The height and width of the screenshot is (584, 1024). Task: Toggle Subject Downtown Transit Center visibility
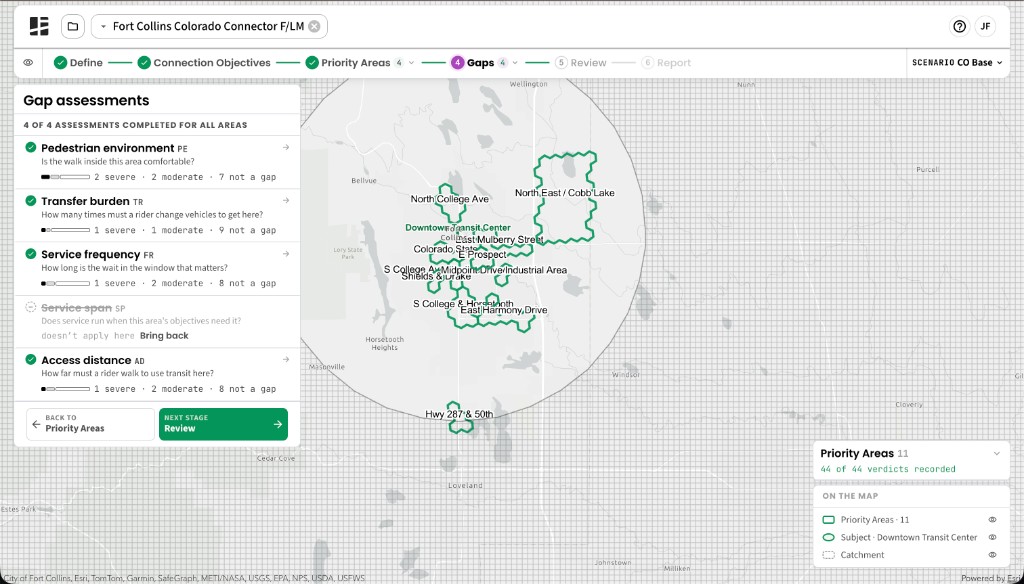point(992,538)
